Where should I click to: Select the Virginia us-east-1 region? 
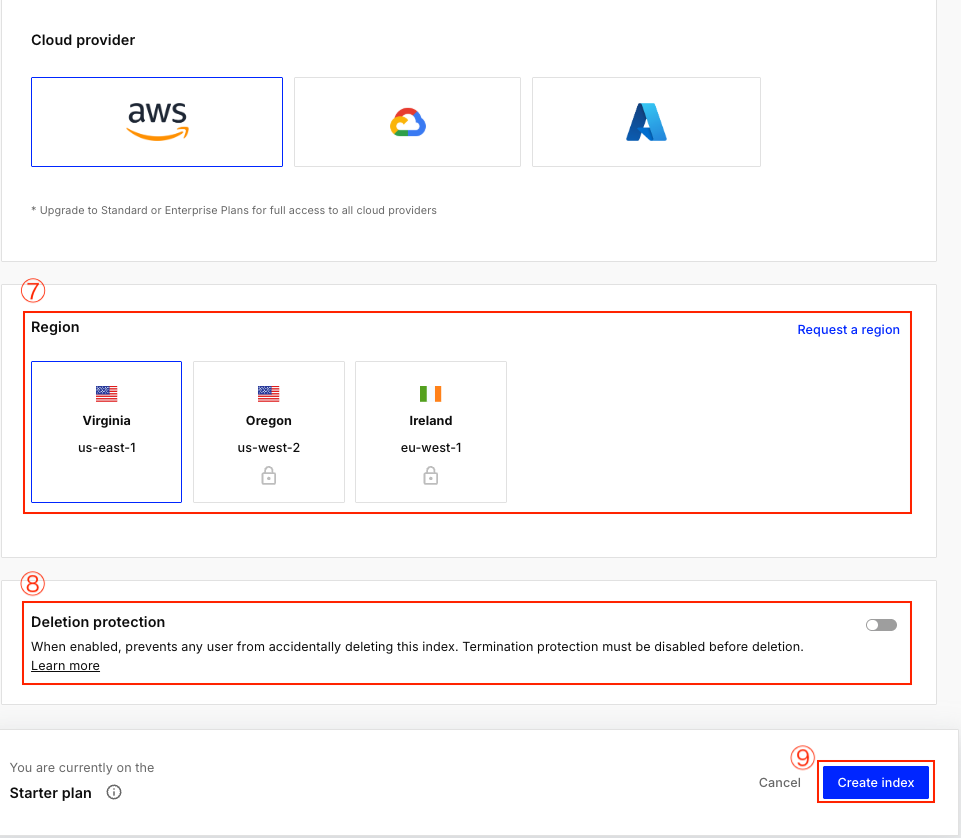(107, 432)
